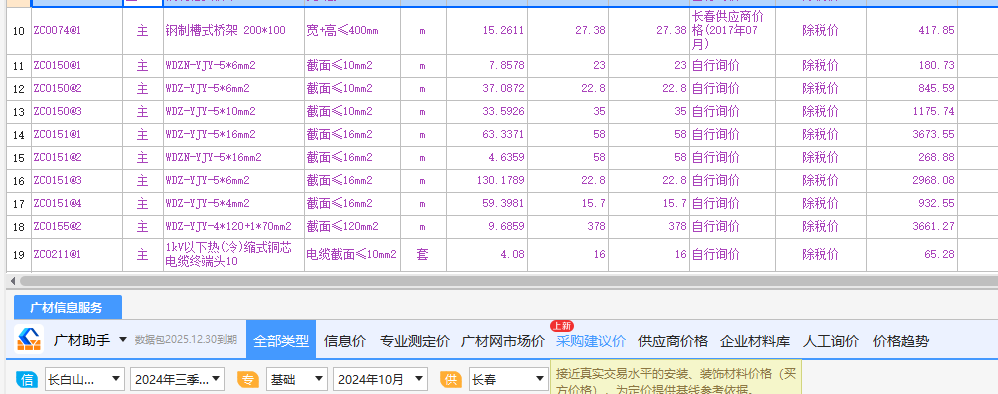Select the WDZ-YJY-5*4mm2 name cell
Screen dimensions: 998x394
coord(234,204)
